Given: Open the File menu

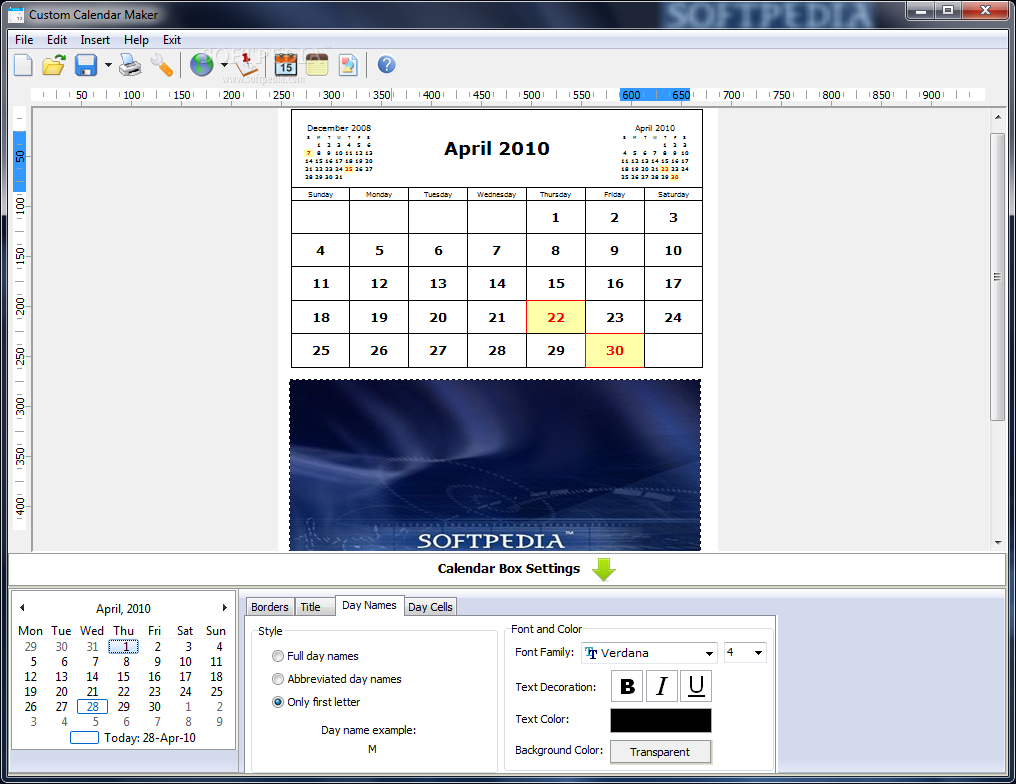Looking at the screenshot, I should click(24, 40).
